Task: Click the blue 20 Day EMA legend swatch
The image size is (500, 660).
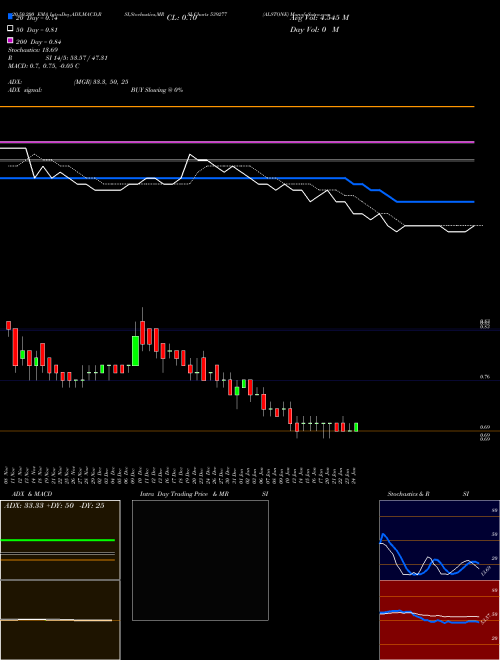Action: pyautogui.click(x=10, y=16)
